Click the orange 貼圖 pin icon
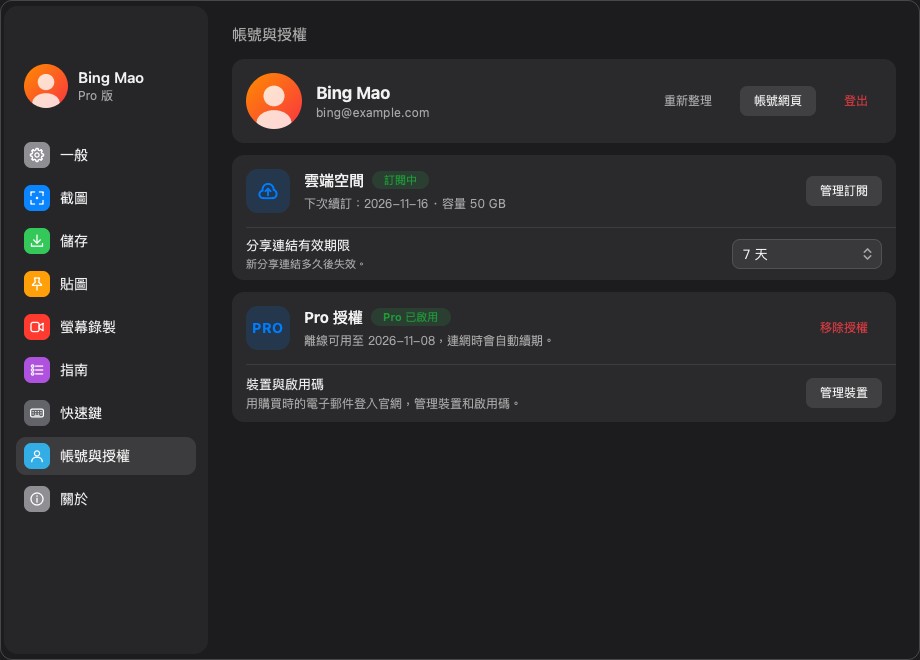920x660 pixels. click(37, 284)
